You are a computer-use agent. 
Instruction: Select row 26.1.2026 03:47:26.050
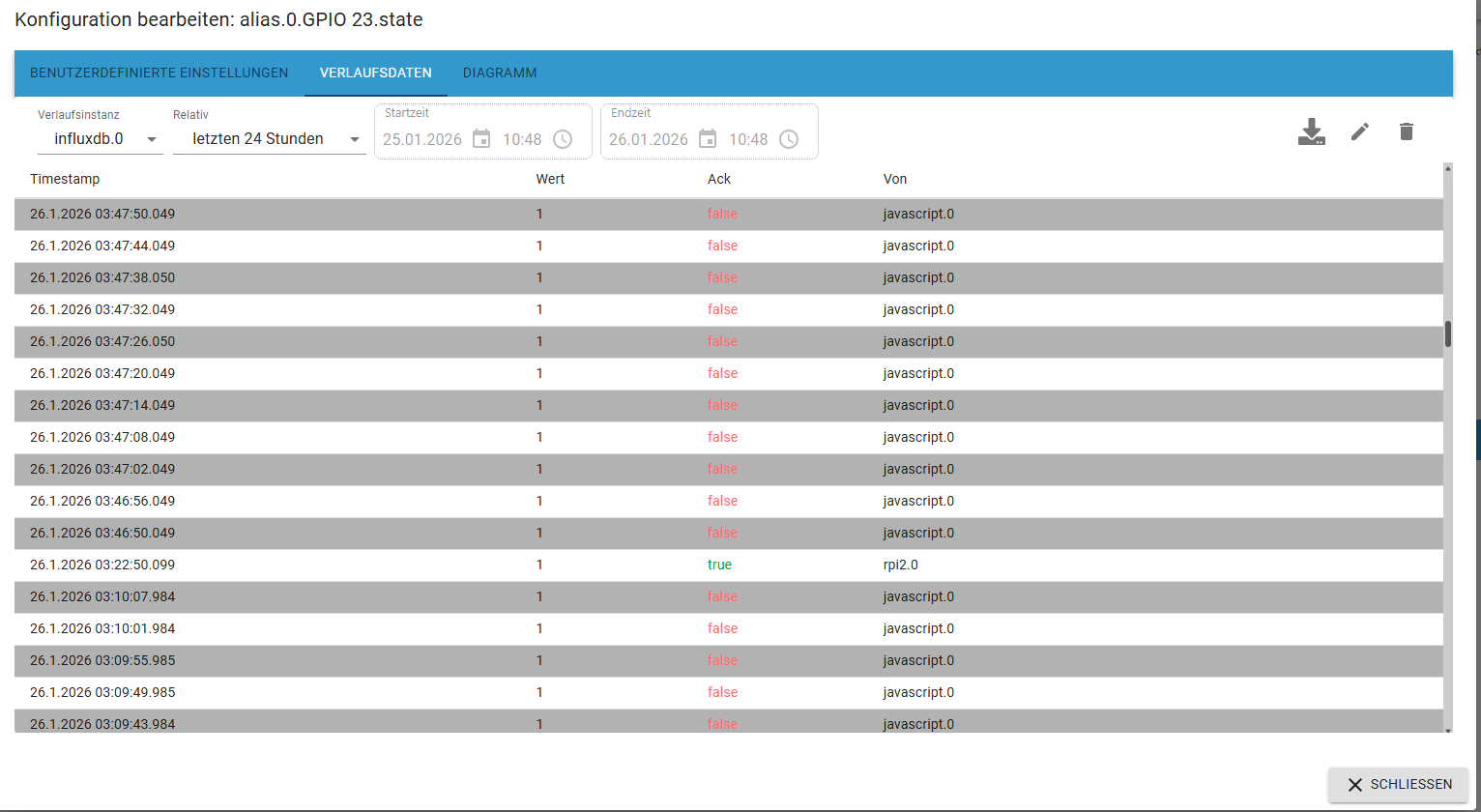(729, 341)
